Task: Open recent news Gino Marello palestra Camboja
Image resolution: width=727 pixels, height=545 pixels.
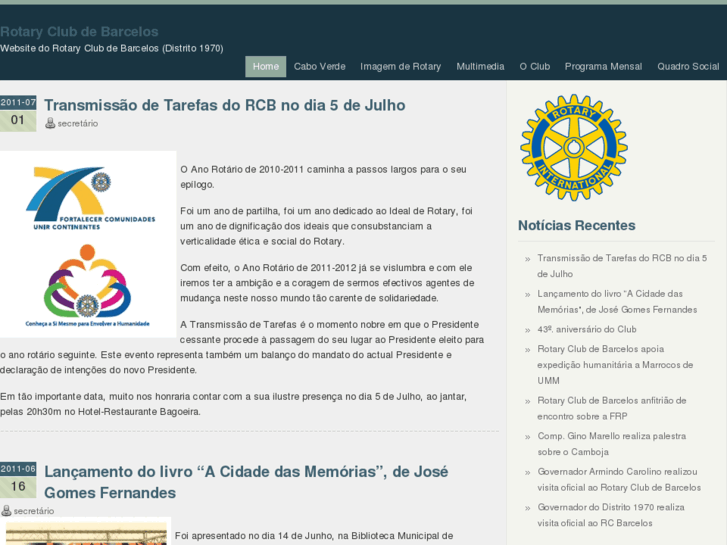Action: (x=612, y=444)
